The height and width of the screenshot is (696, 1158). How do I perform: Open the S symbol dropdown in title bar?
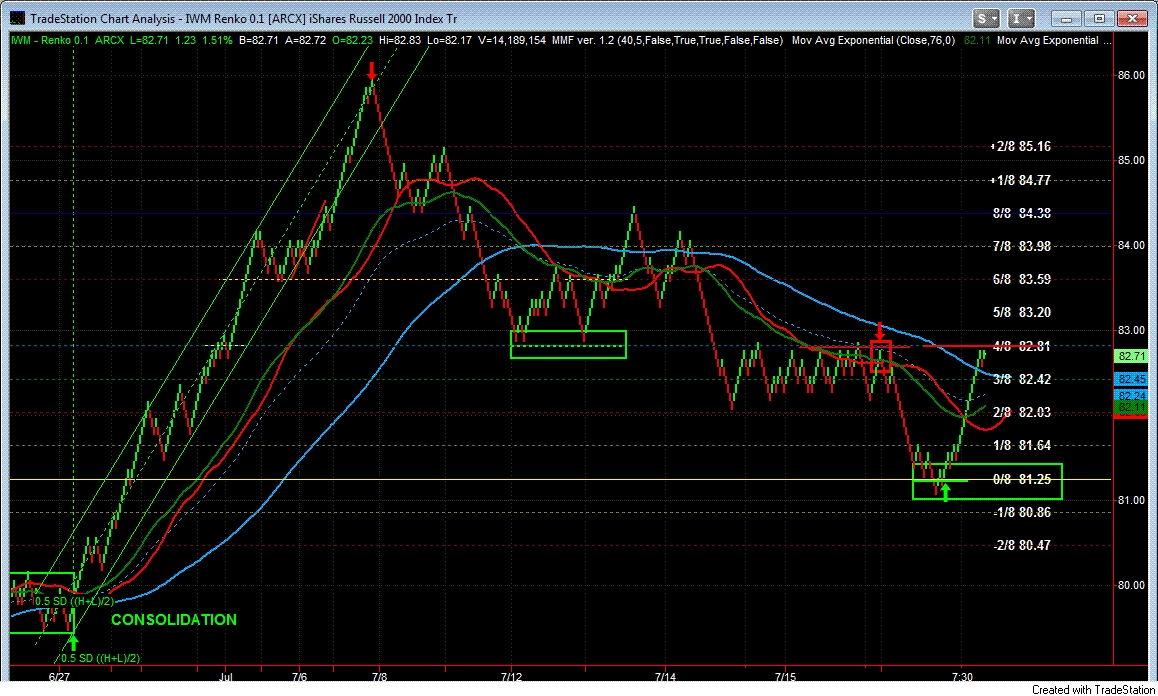(x=987, y=18)
